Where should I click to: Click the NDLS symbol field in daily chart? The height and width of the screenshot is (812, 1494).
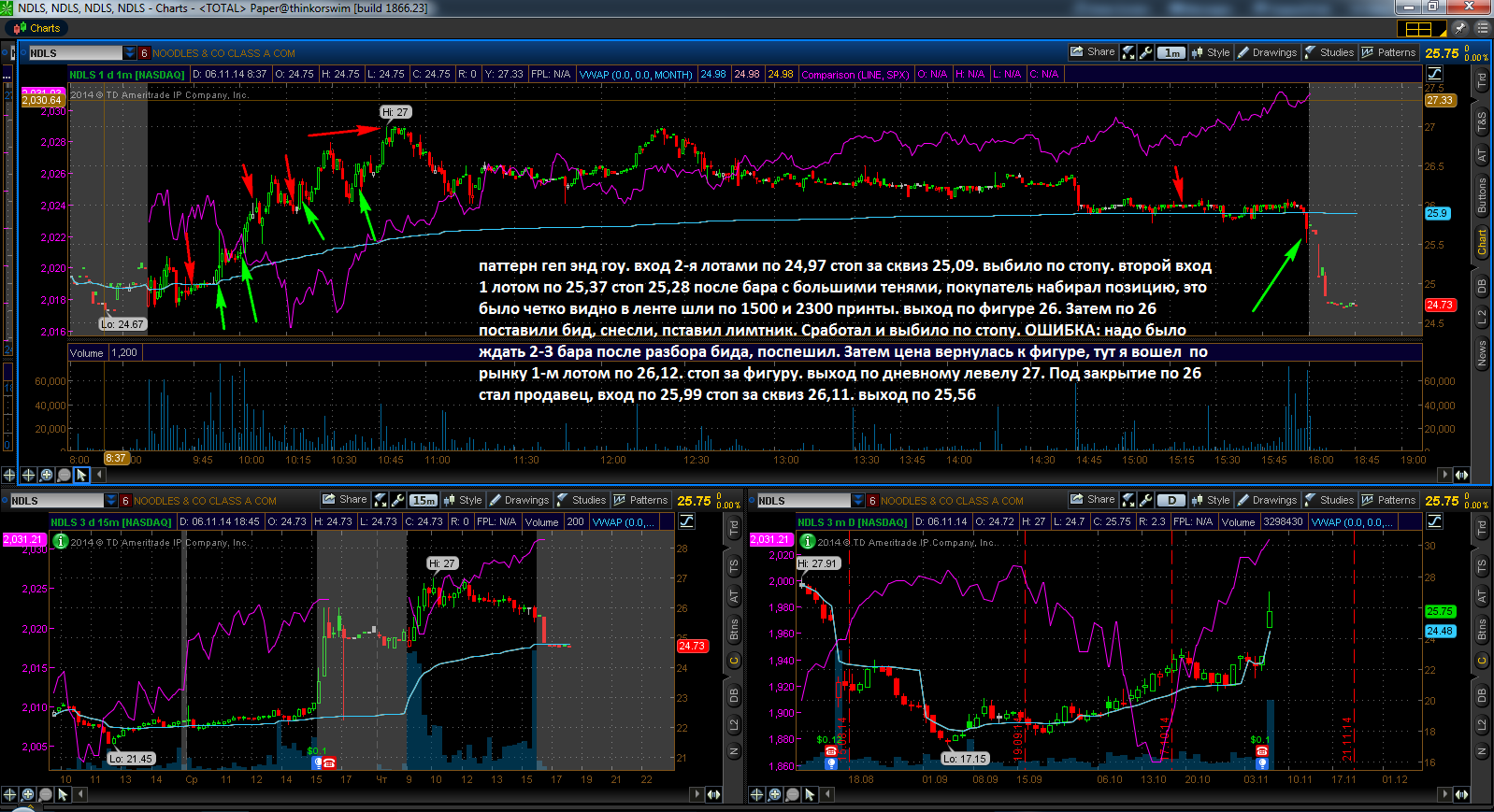[804, 501]
